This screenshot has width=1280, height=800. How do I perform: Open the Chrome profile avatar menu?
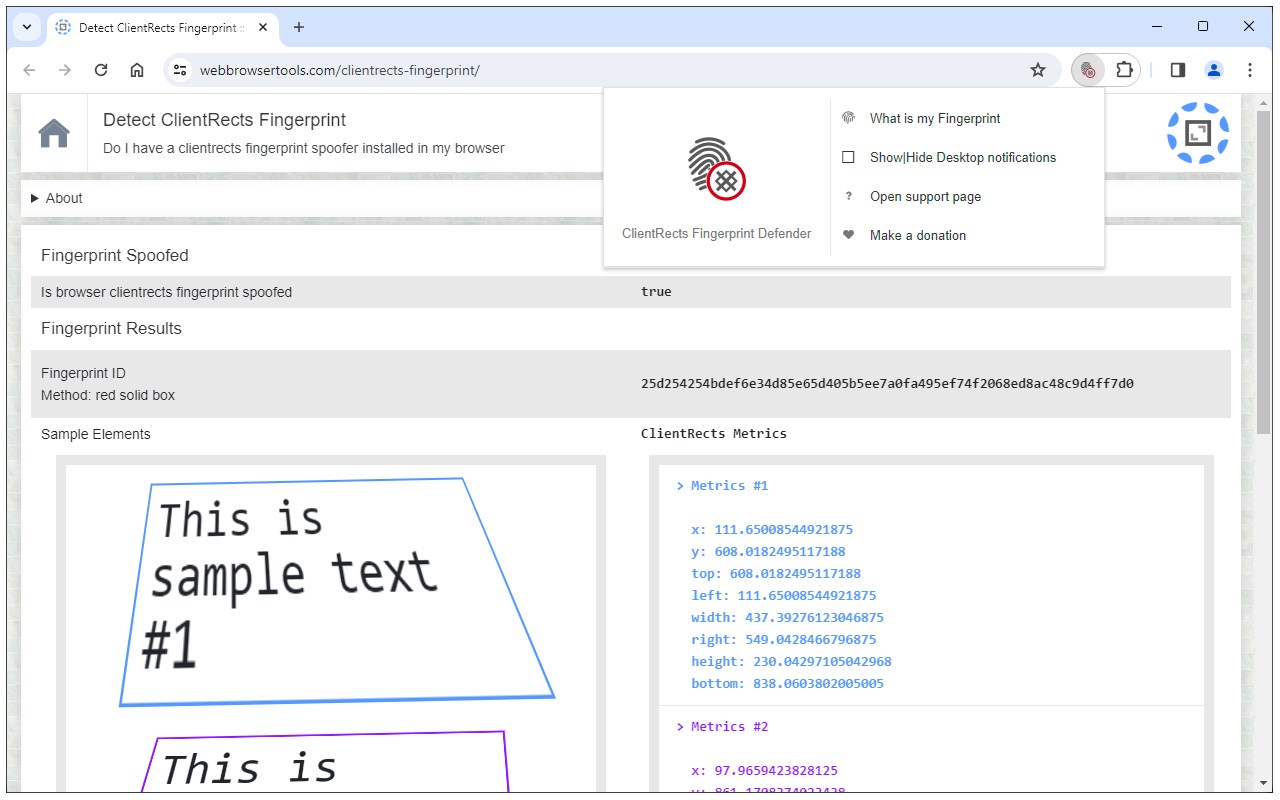[1214, 70]
